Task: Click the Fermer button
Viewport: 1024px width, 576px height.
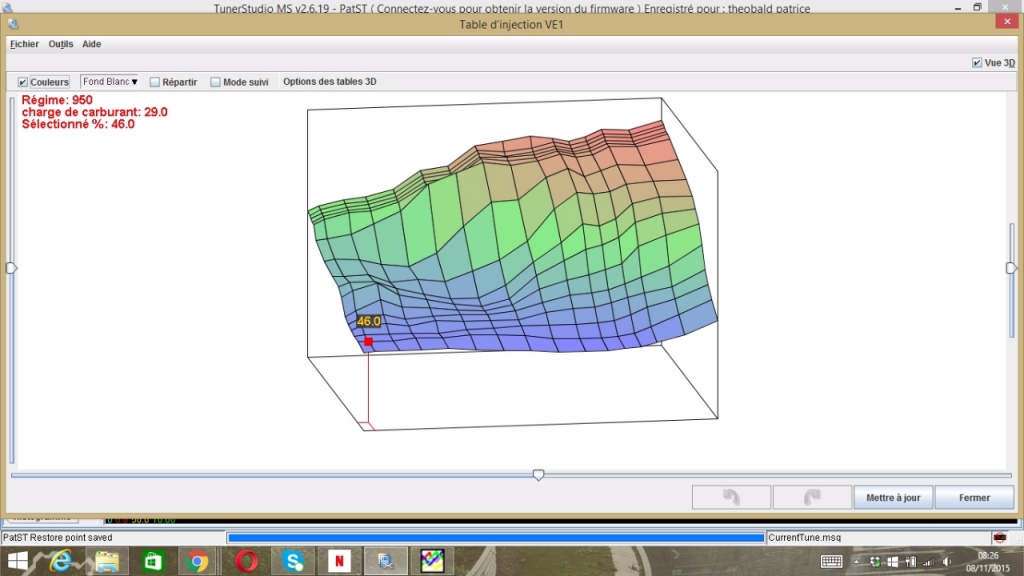Action: [974, 498]
